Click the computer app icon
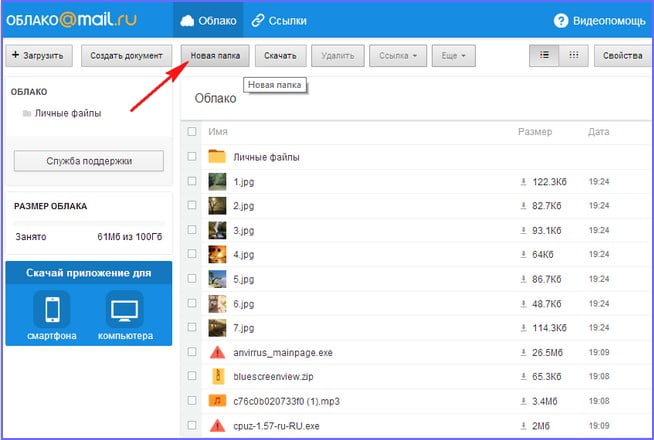Screen dimensions: 654x440 (x=125, y=309)
